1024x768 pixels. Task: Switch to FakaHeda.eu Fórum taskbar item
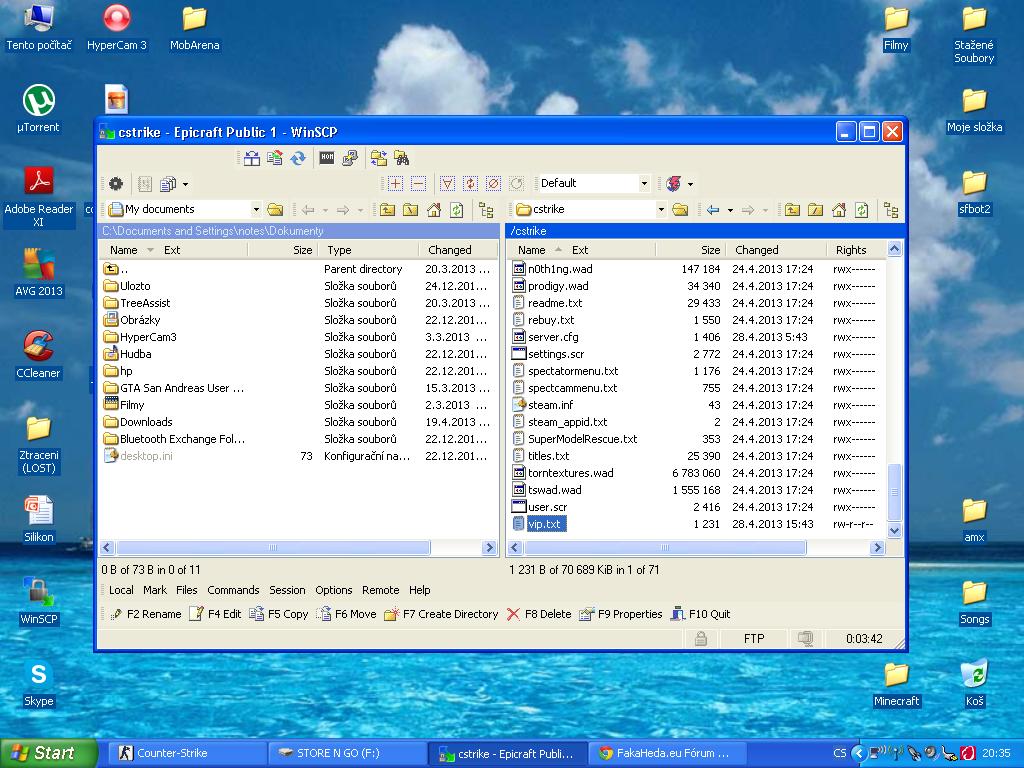pyautogui.click(x=669, y=753)
